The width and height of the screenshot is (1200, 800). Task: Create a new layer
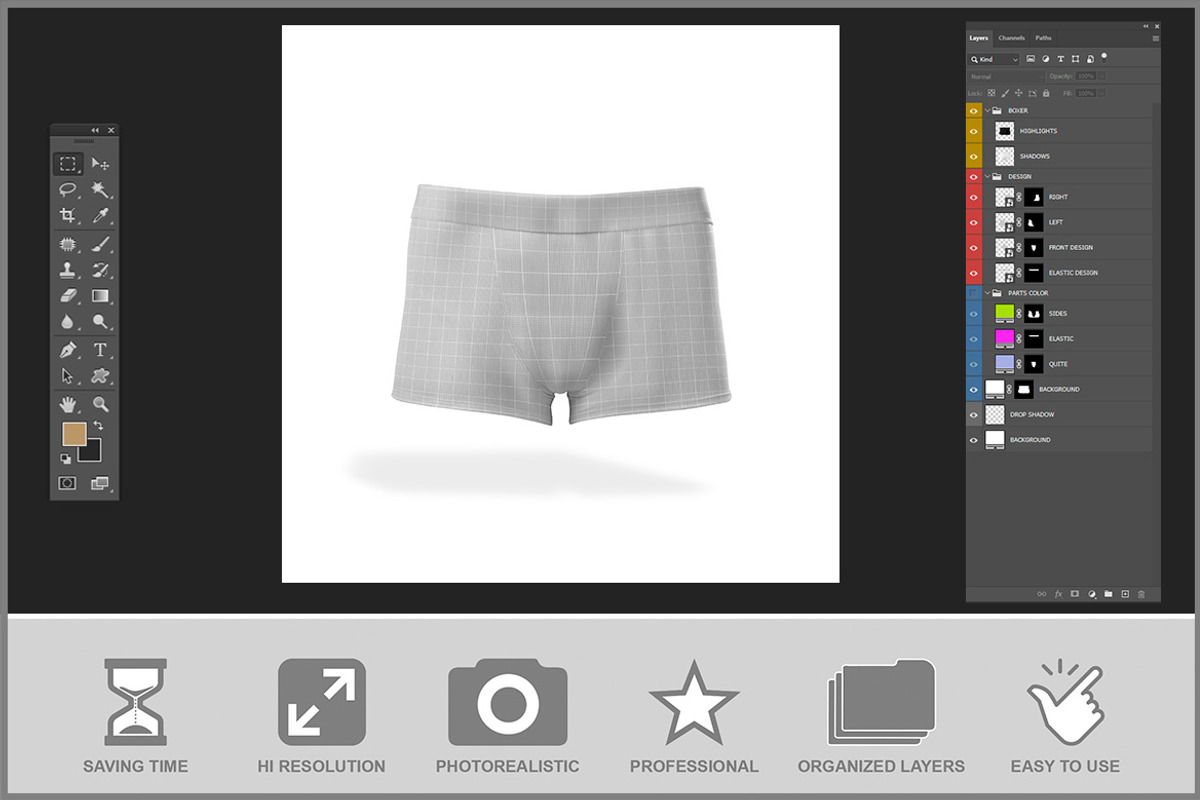pyautogui.click(x=1125, y=594)
